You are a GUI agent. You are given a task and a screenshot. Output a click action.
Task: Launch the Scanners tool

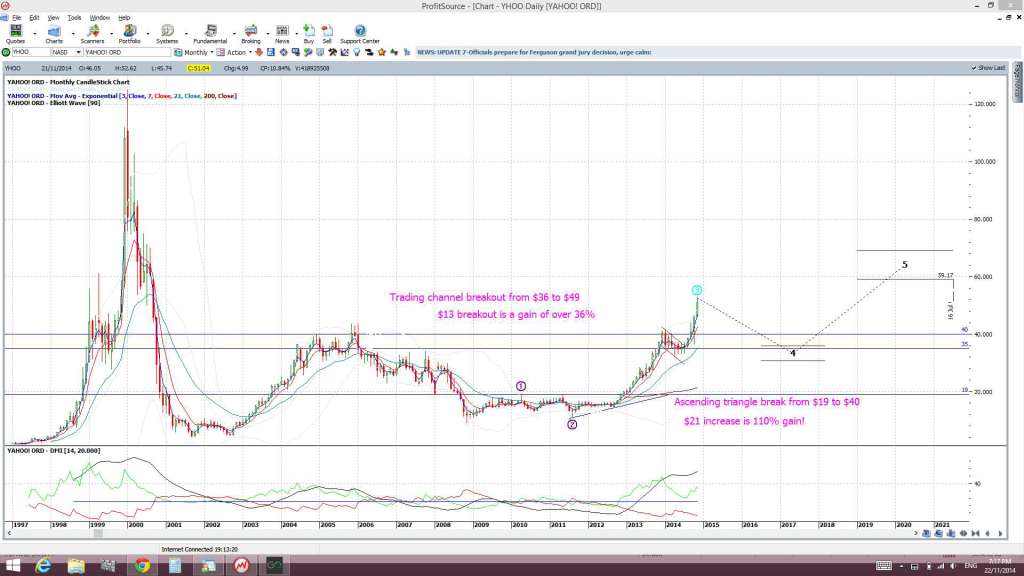tap(92, 34)
